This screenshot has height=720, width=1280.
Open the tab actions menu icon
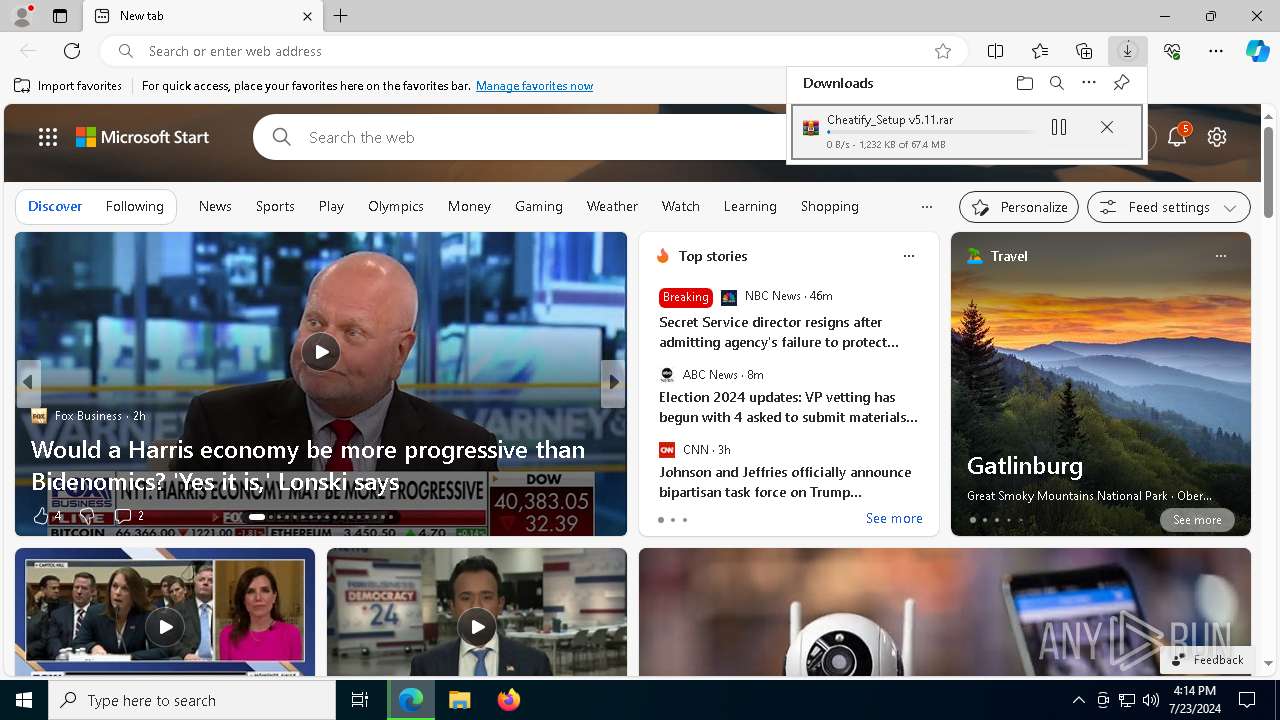click(60, 16)
